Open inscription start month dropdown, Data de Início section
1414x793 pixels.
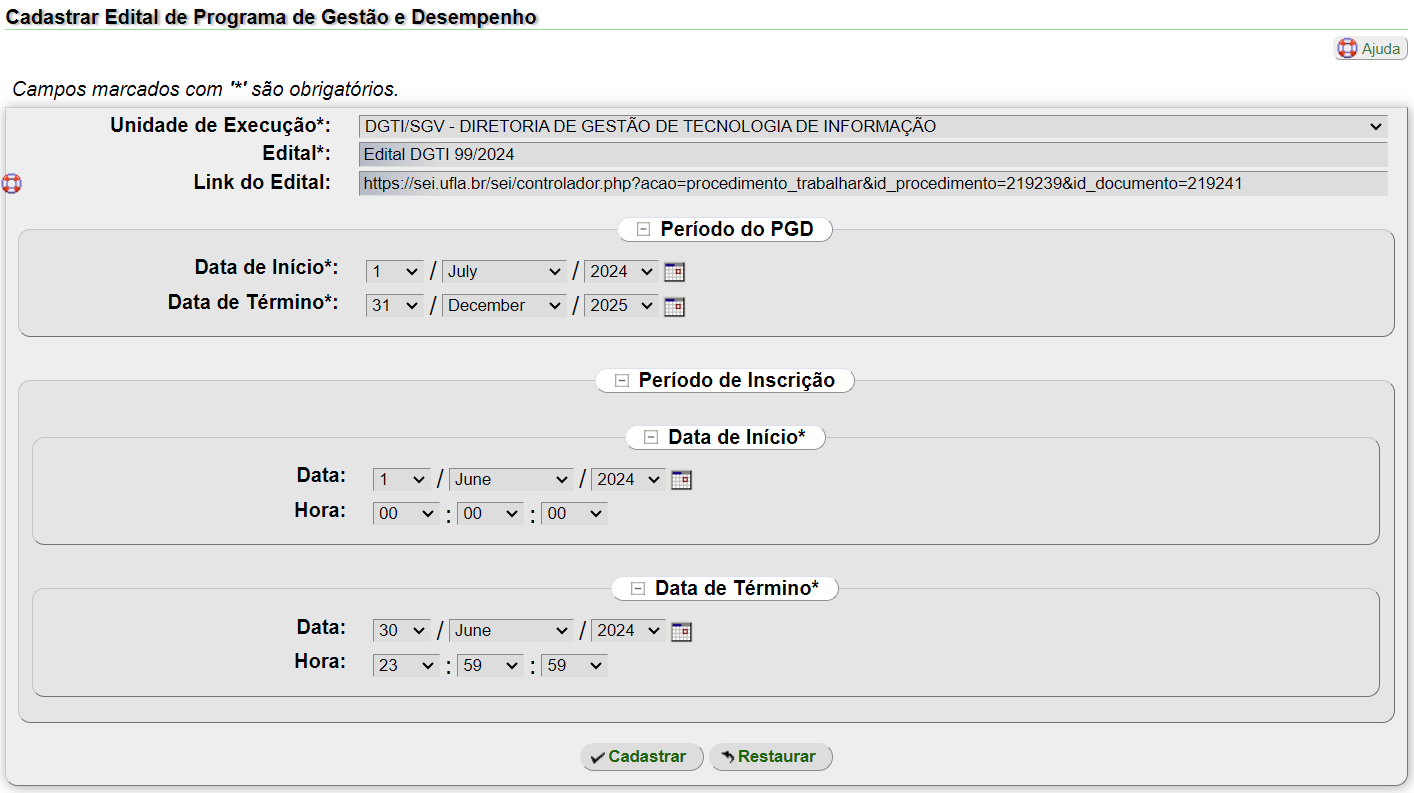click(511, 479)
